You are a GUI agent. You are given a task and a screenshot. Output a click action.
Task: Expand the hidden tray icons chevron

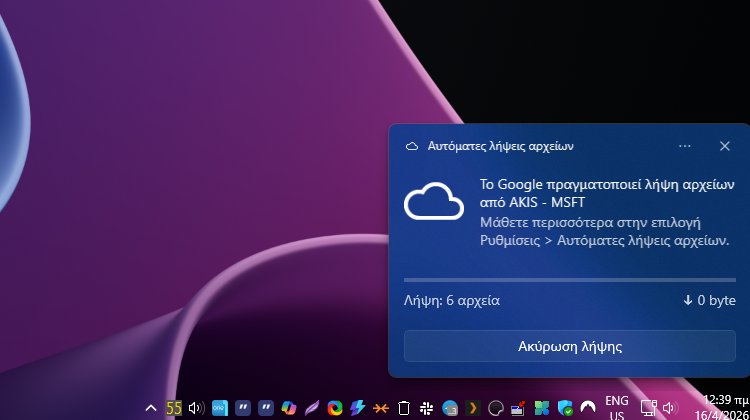point(151,408)
